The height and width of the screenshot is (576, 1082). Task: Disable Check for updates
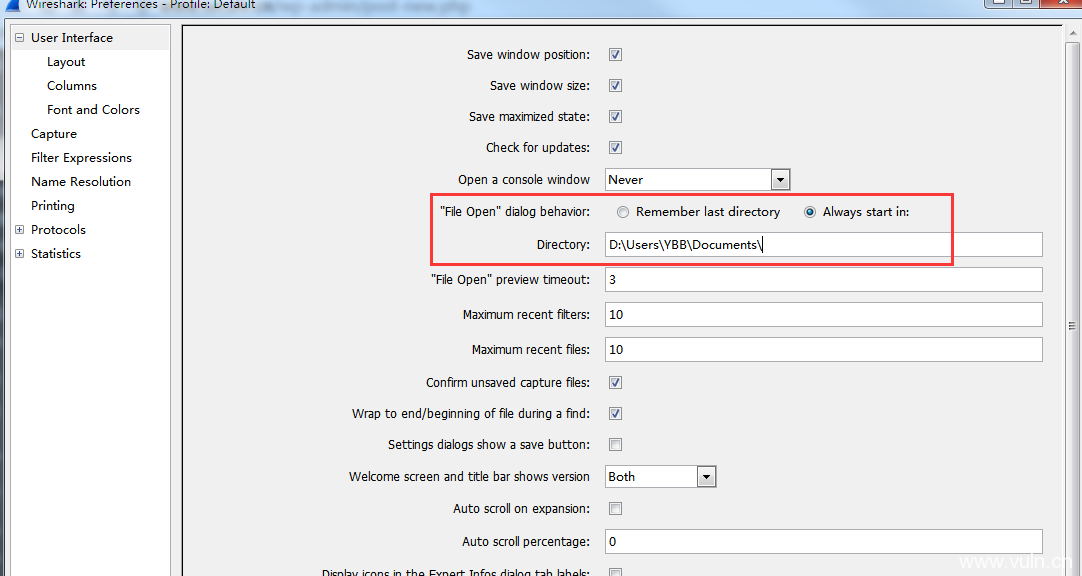[x=616, y=148]
